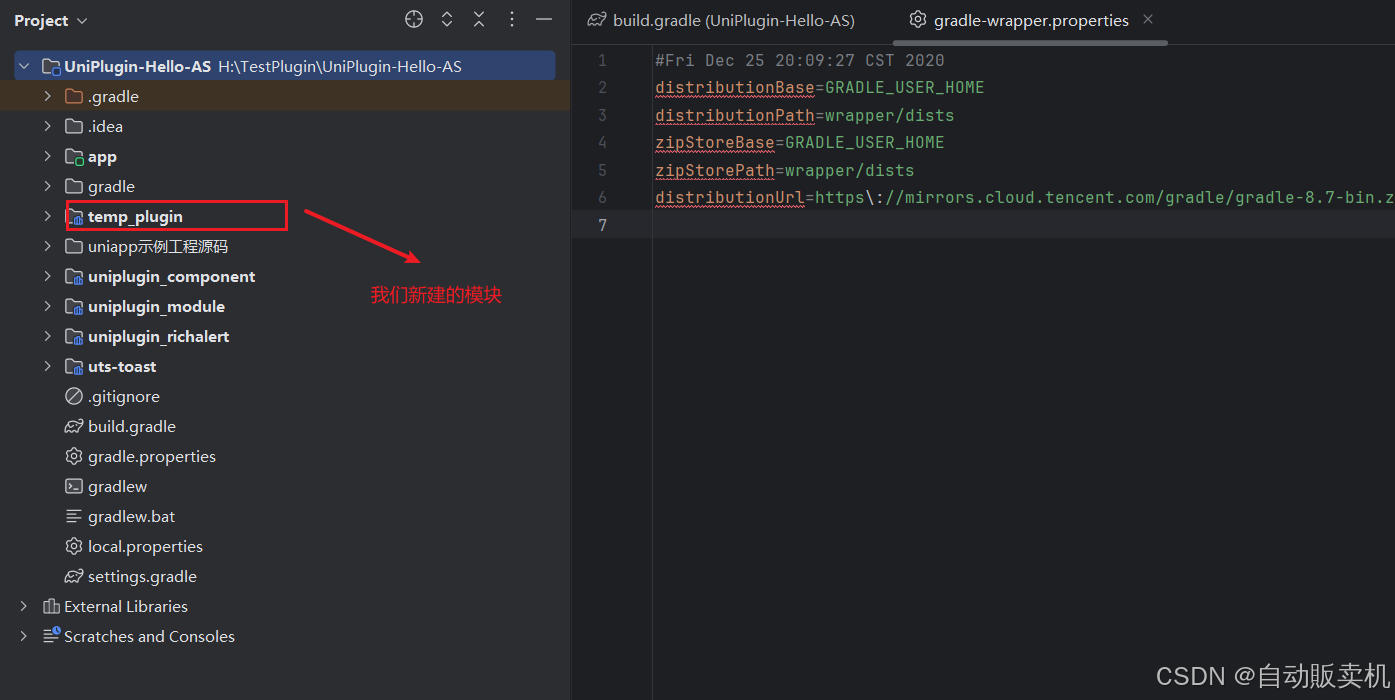Click the build.gradle elephant icon in tree
1395x700 pixels.
[x=74, y=427]
